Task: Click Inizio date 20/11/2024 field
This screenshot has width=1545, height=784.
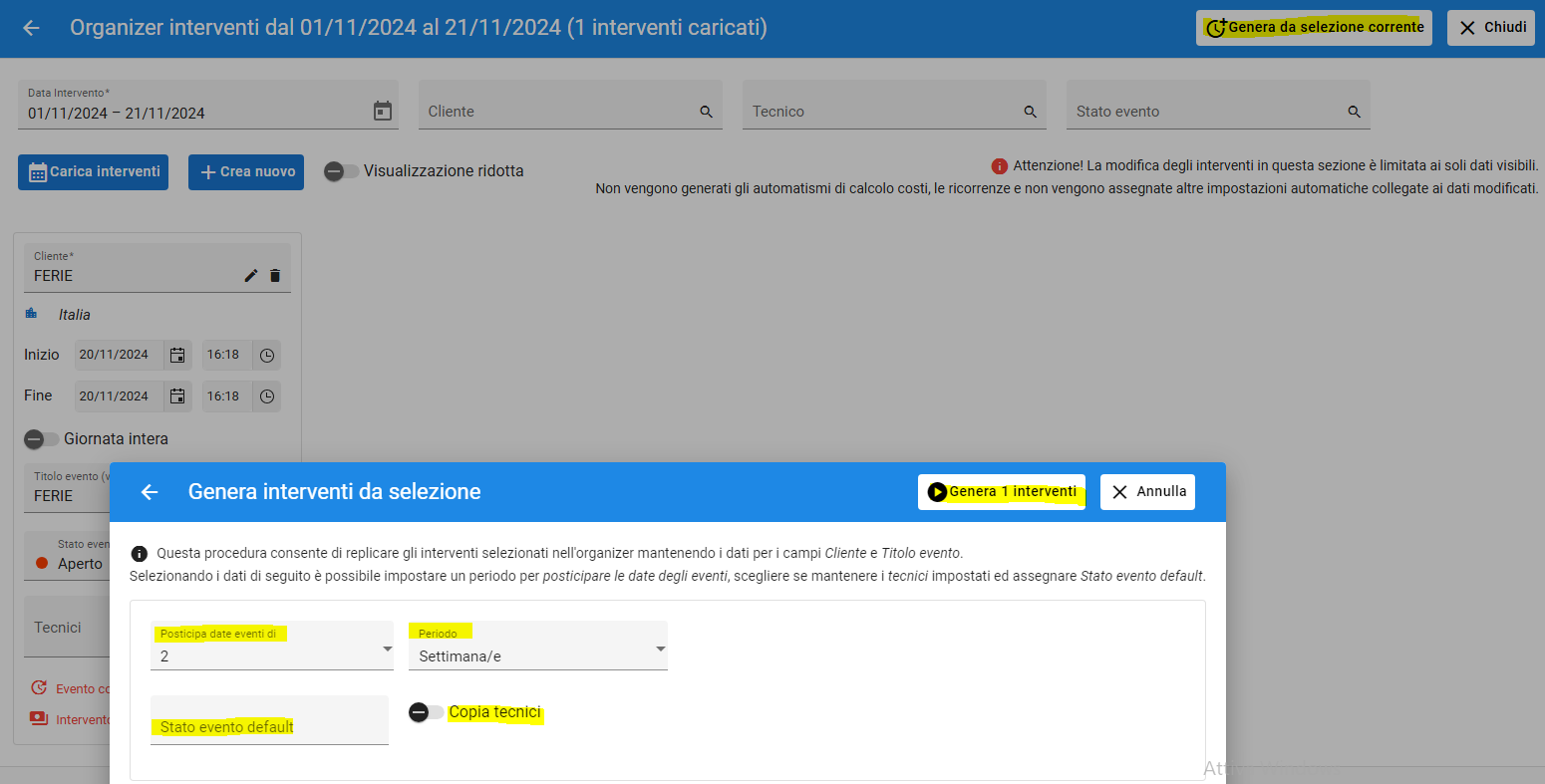Action: coord(120,355)
